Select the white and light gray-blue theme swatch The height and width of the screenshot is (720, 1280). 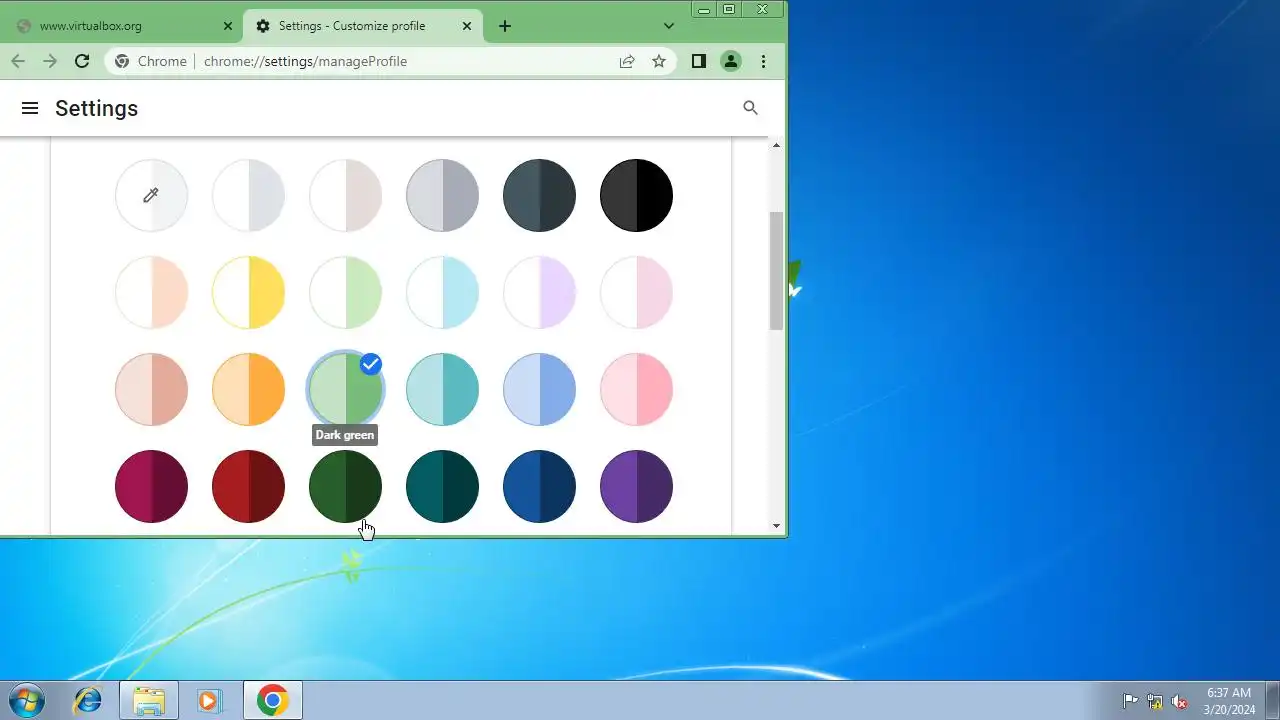point(248,195)
